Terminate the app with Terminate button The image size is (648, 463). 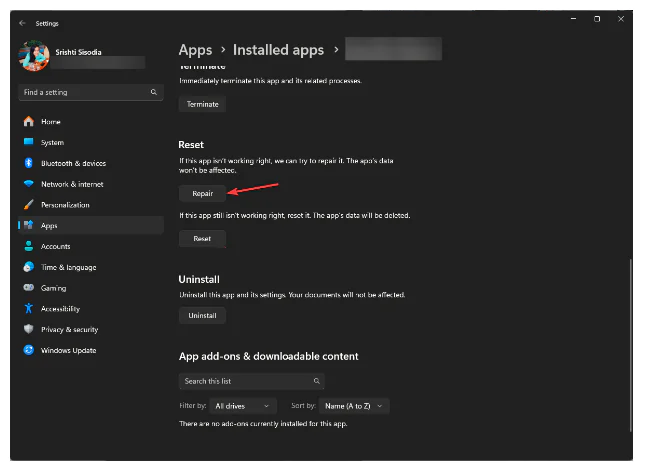tap(202, 104)
